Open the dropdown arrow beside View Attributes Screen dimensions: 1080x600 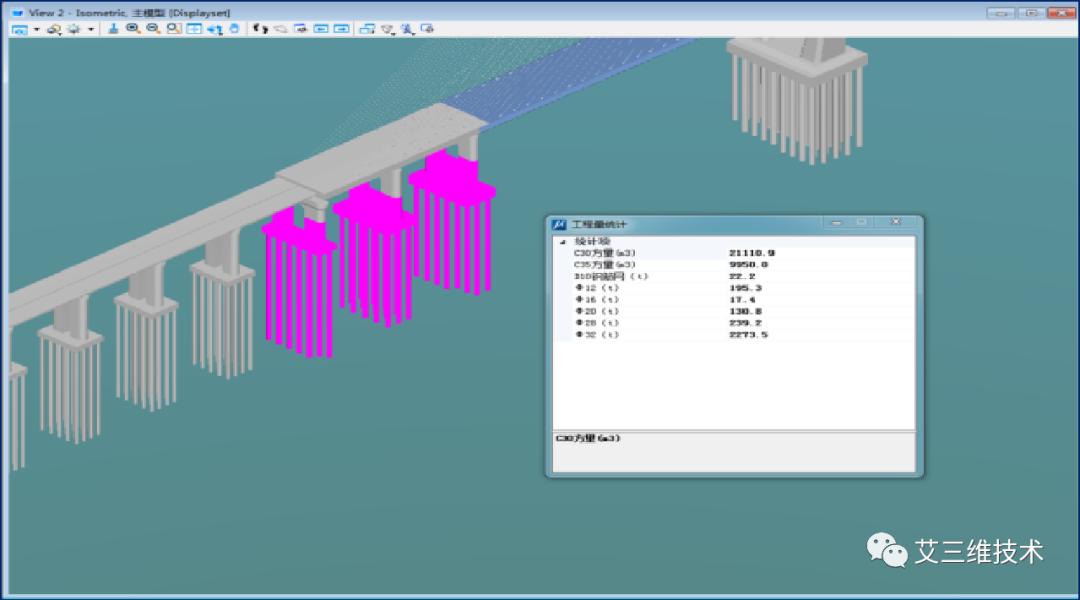[x=37, y=29]
